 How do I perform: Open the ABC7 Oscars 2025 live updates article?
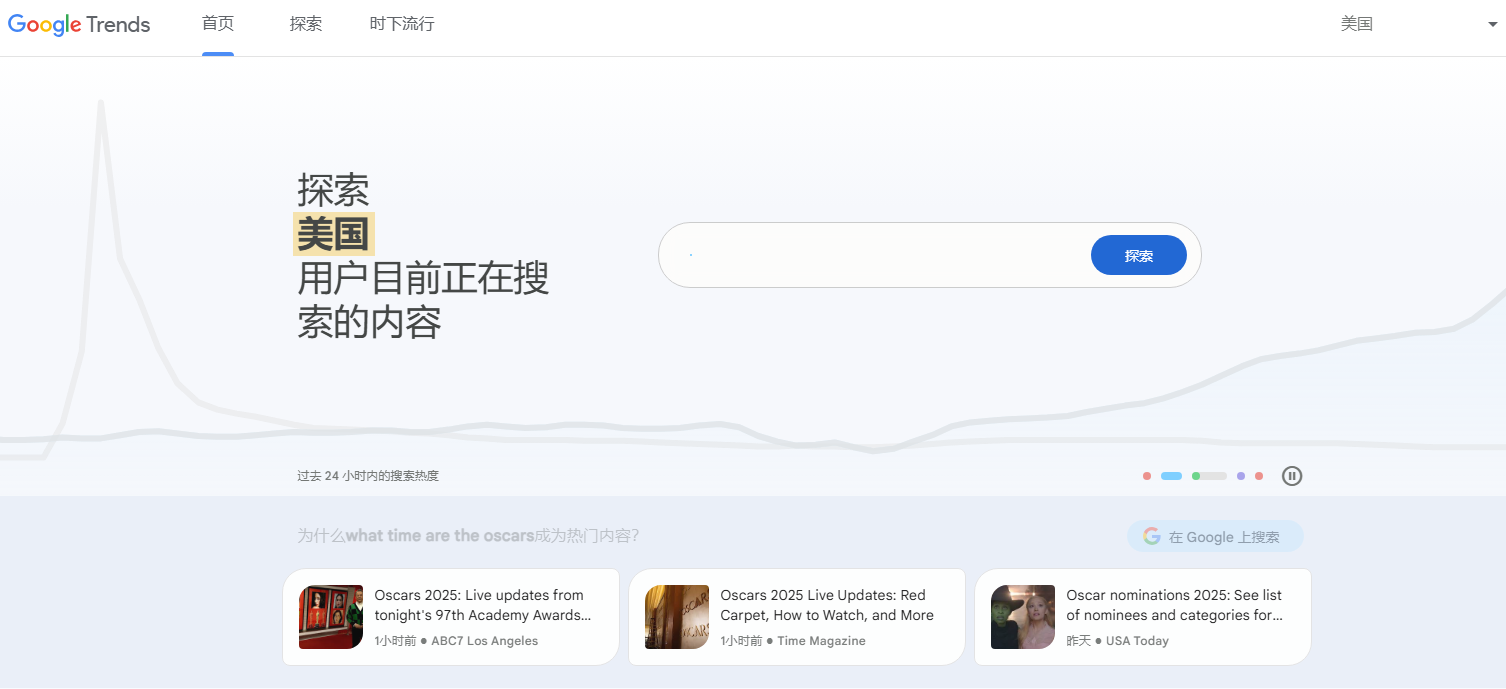450,616
